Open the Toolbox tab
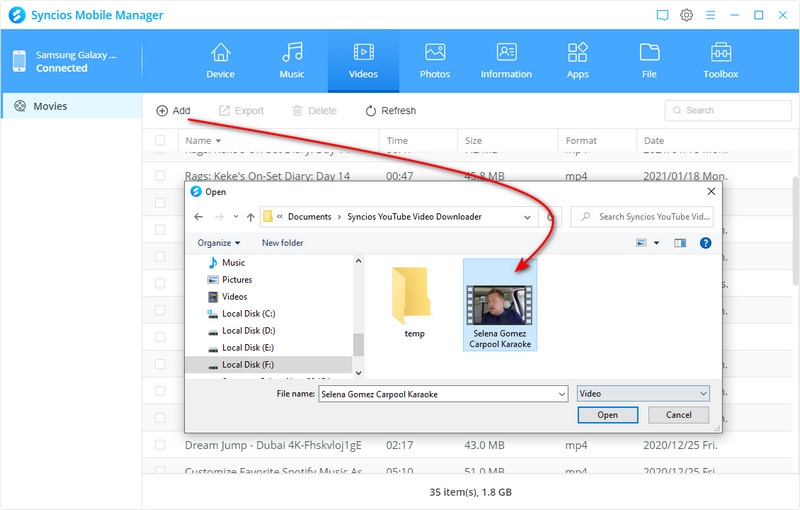The width and height of the screenshot is (800, 510). pos(720,61)
